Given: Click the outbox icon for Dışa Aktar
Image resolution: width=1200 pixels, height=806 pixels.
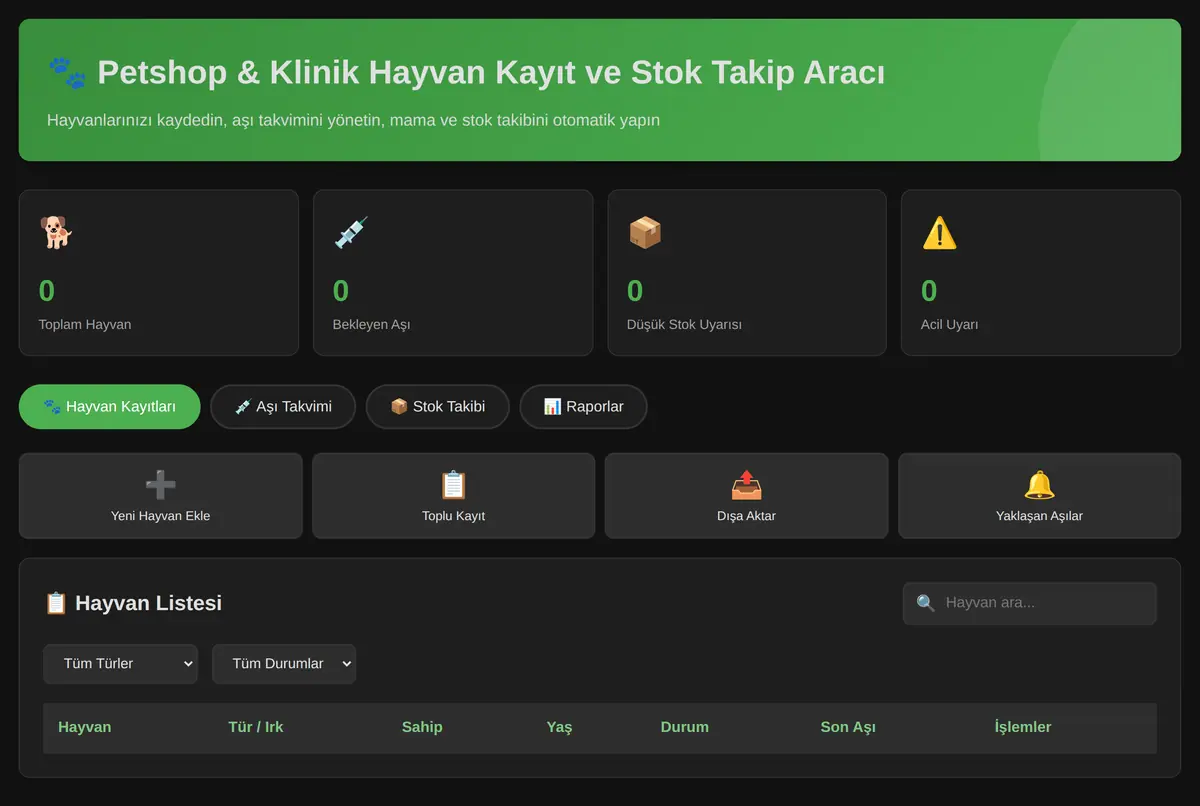Looking at the screenshot, I should click(746, 485).
